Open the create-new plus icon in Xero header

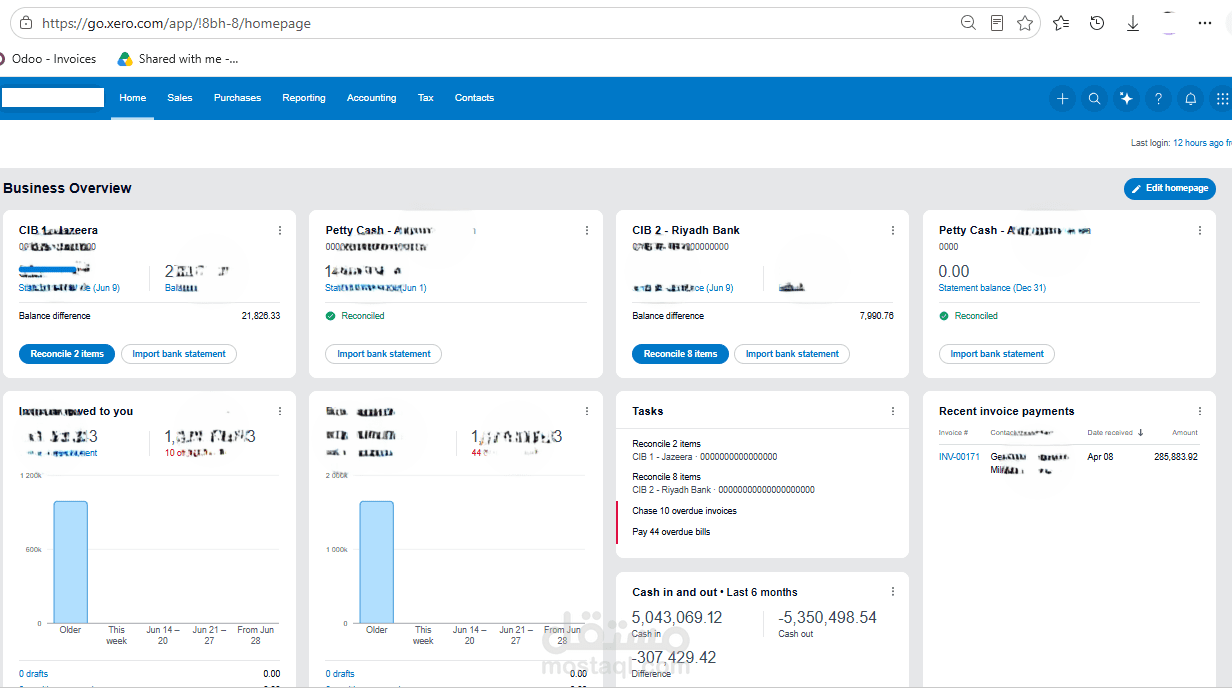click(1062, 98)
